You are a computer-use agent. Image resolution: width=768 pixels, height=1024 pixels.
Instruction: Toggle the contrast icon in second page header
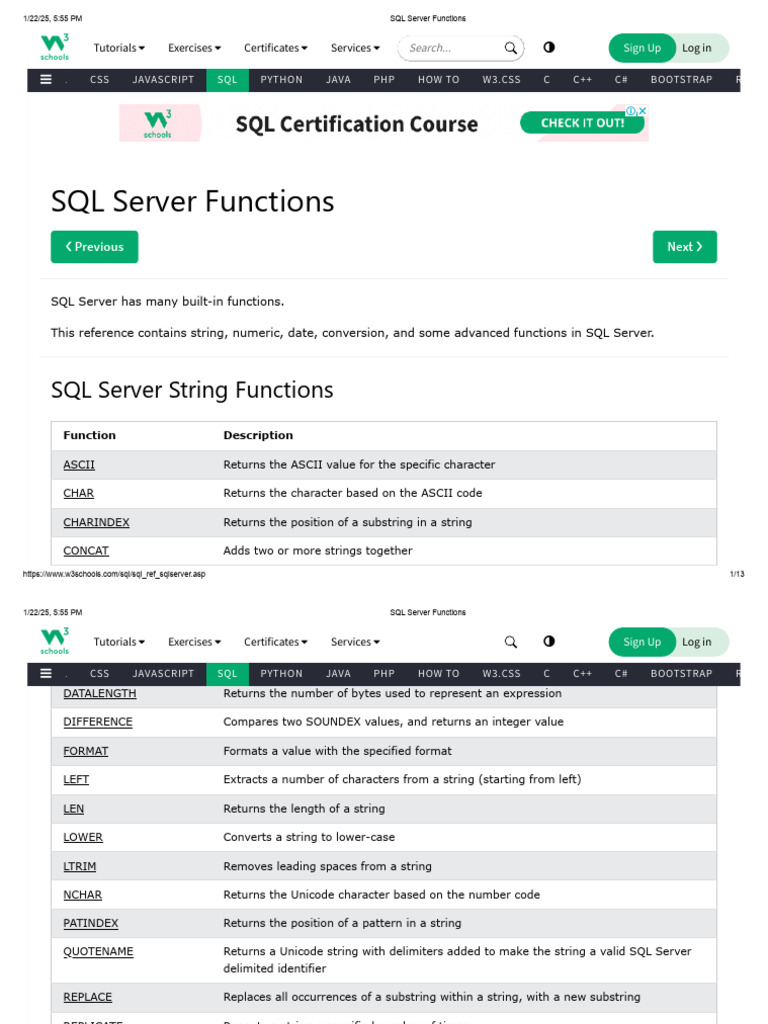tap(549, 641)
